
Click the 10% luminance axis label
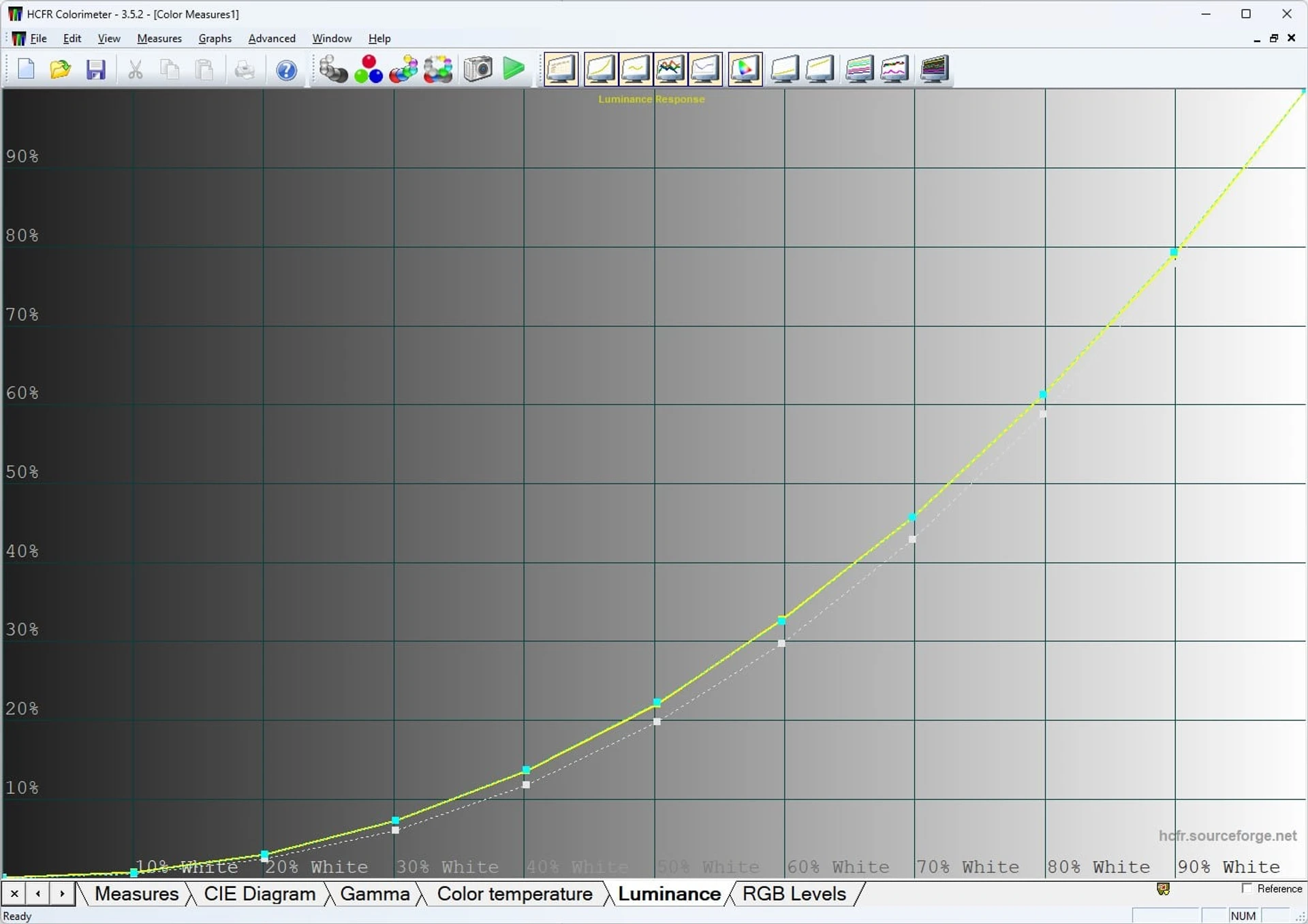(22, 788)
